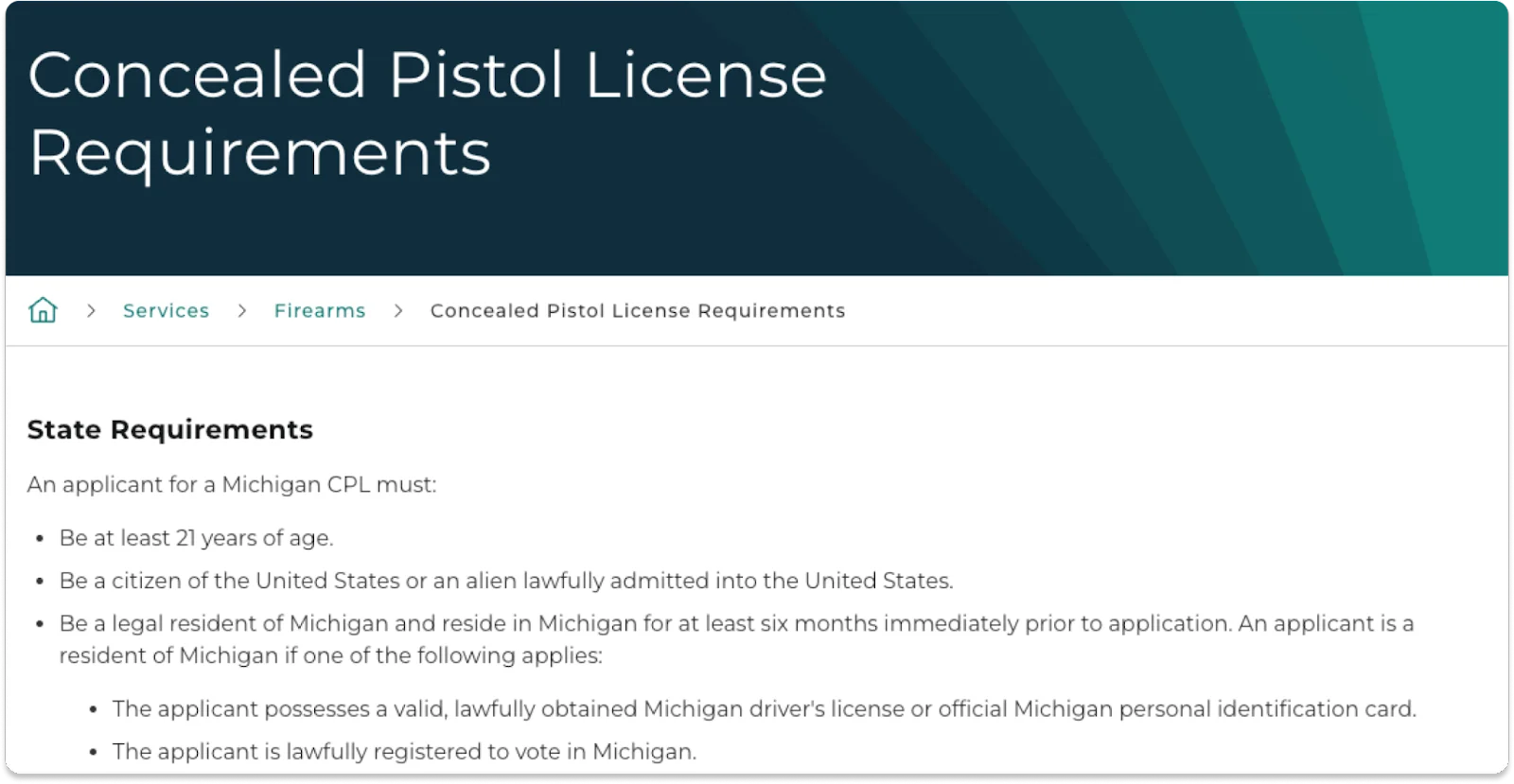Expand the Services breadcrumb section
This screenshot has height=784, width=1514.
(x=167, y=310)
